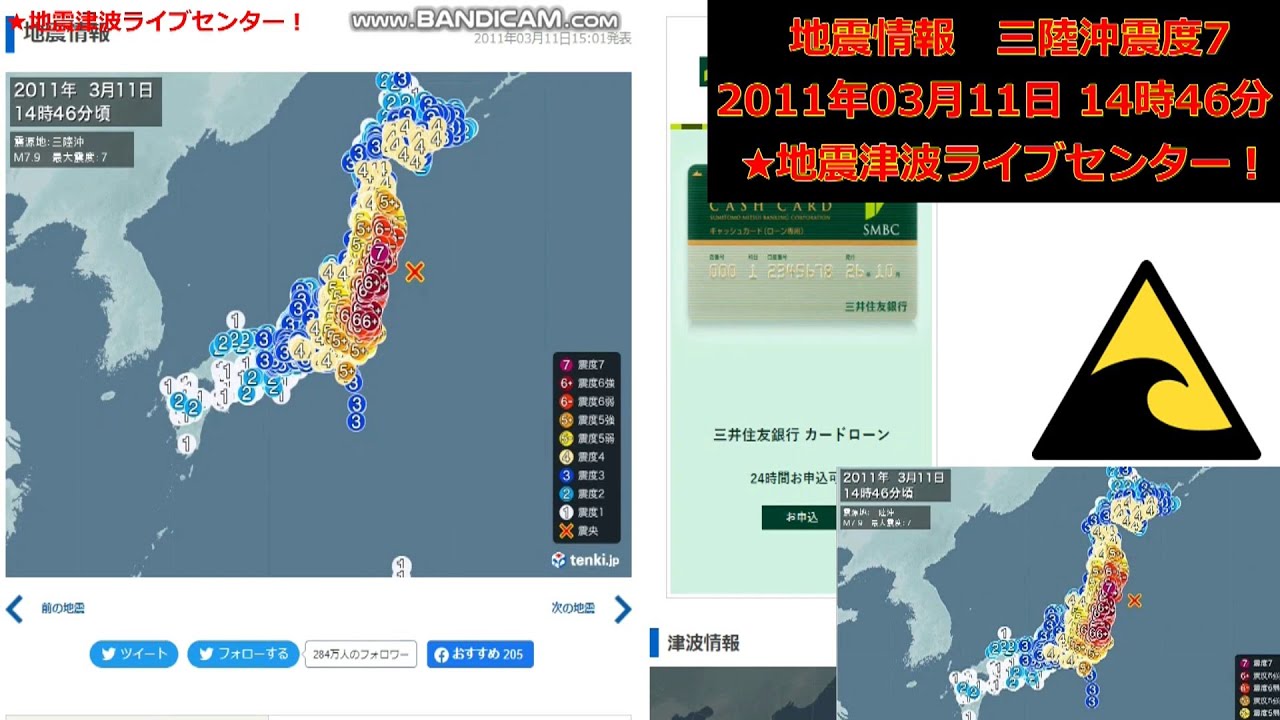1280x720 pixels.
Task: Click the 三井住友銀行 カードローン ad text
Action: click(x=801, y=435)
